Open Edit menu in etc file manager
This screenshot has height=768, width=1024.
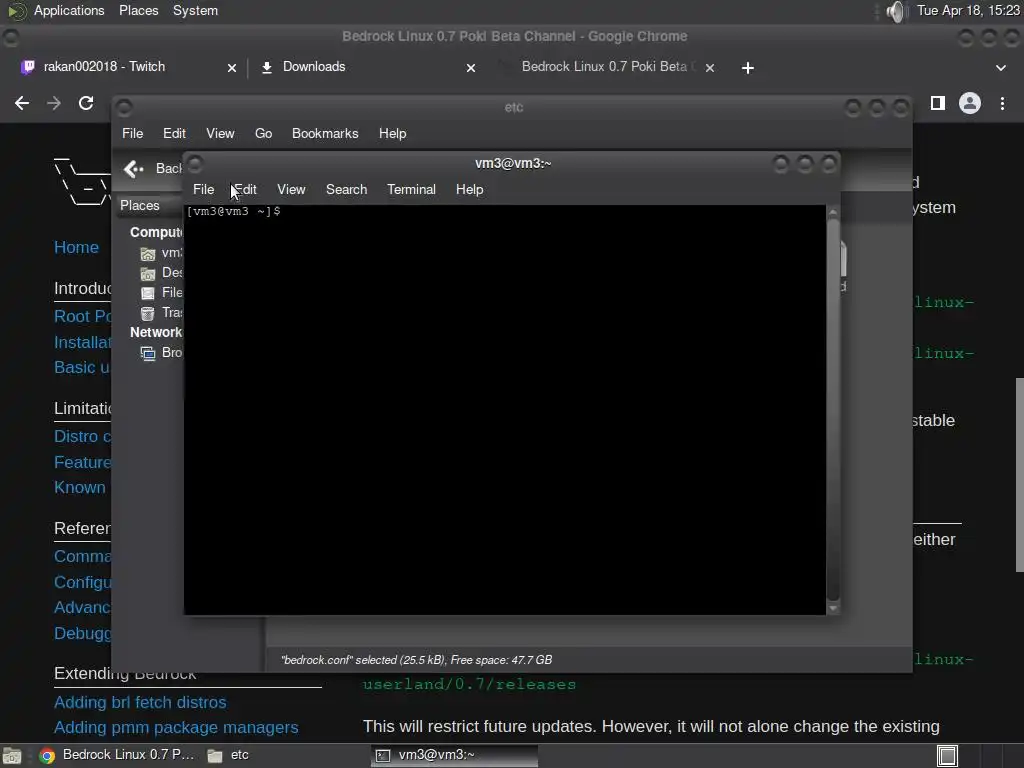coord(174,133)
